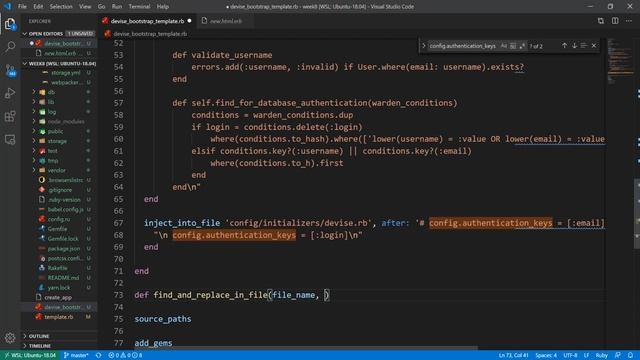Expand the Timeline panel
The width and height of the screenshot is (640, 360).
click(59, 346)
